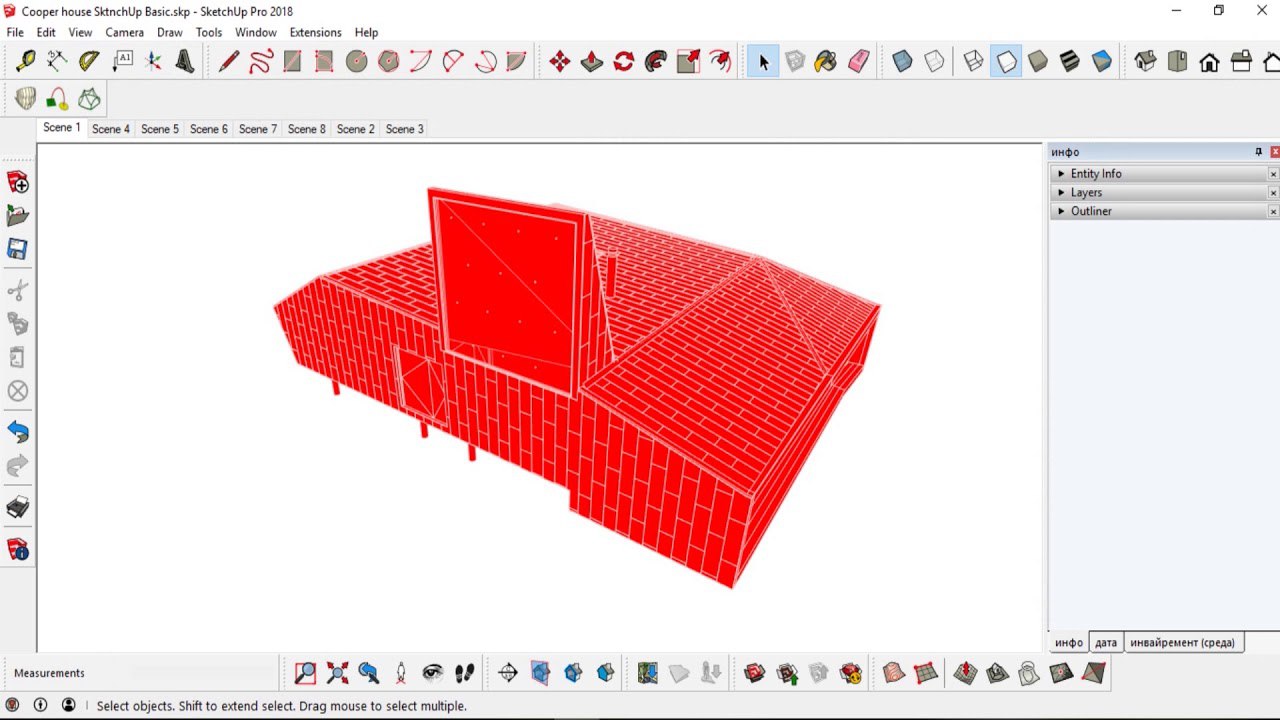Click the Cut scissors icon
The image size is (1280, 720).
pos(18,291)
